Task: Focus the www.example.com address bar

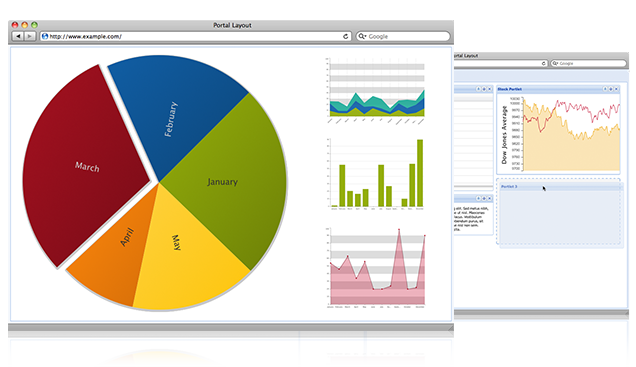Action: (195, 36)
